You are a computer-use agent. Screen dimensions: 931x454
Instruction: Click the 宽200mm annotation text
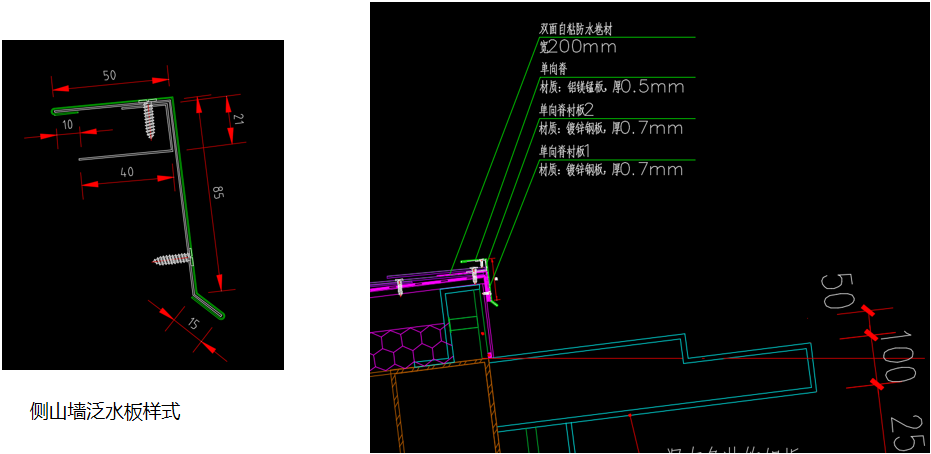point(578,47)
